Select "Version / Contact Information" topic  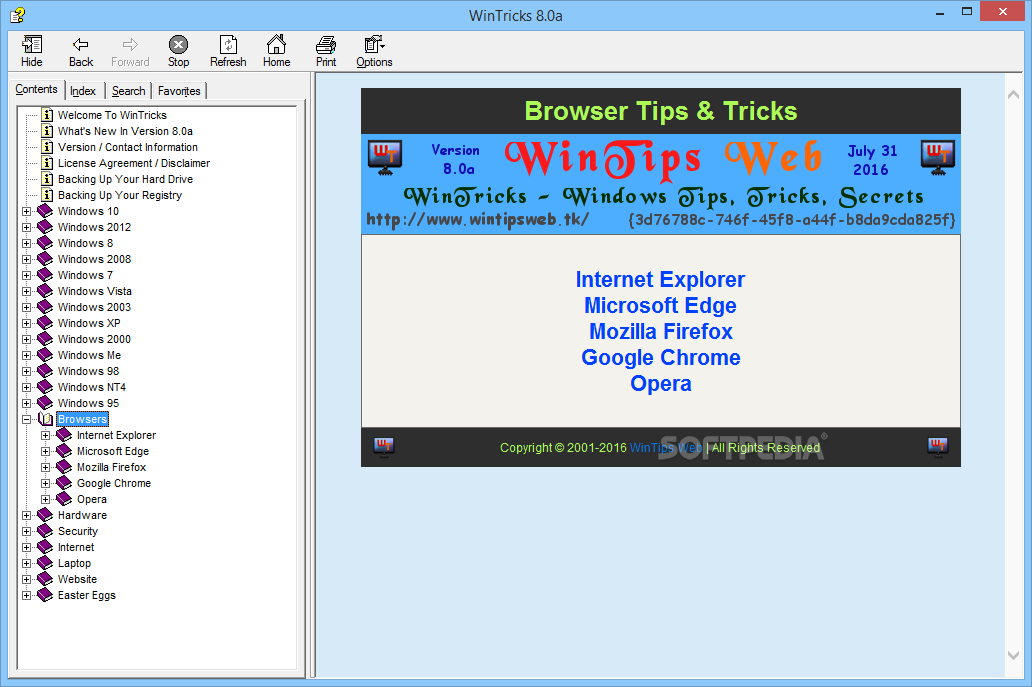[128, 147]
